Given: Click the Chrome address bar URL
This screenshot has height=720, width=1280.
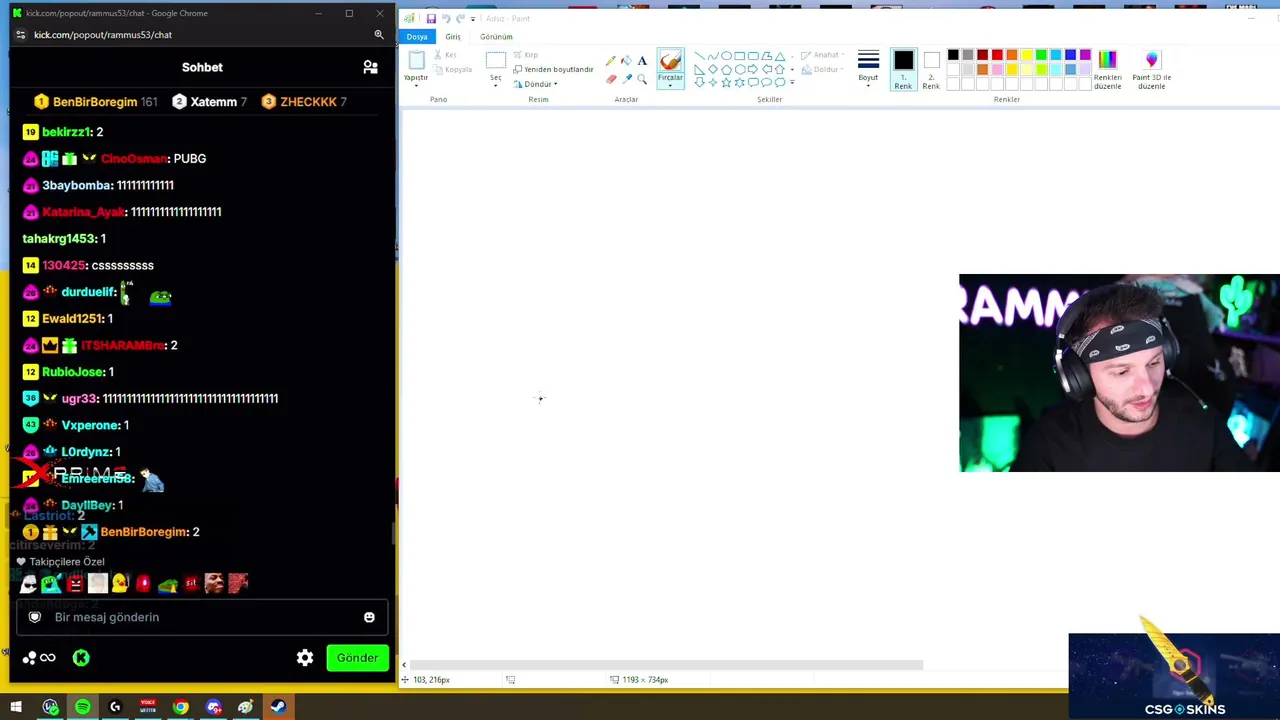Looking at the screenshot, I should tap(103, 35).
